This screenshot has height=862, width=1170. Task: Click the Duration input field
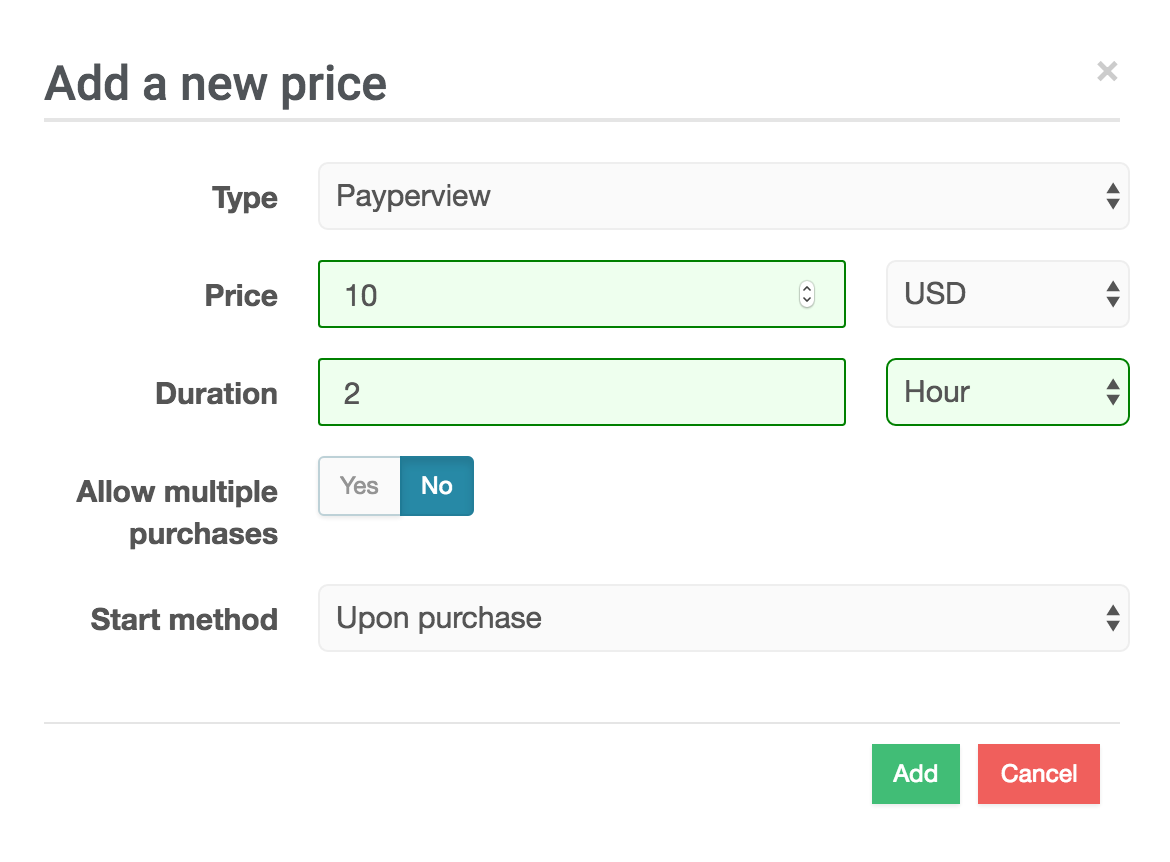(x=582, y=393)
